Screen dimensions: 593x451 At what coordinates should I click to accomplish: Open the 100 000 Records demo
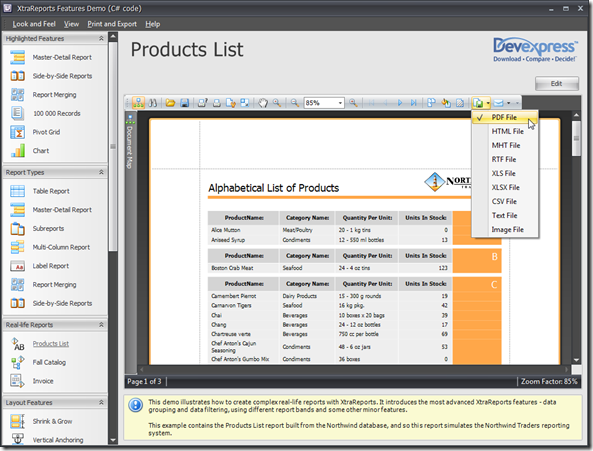tap(45, 113)
